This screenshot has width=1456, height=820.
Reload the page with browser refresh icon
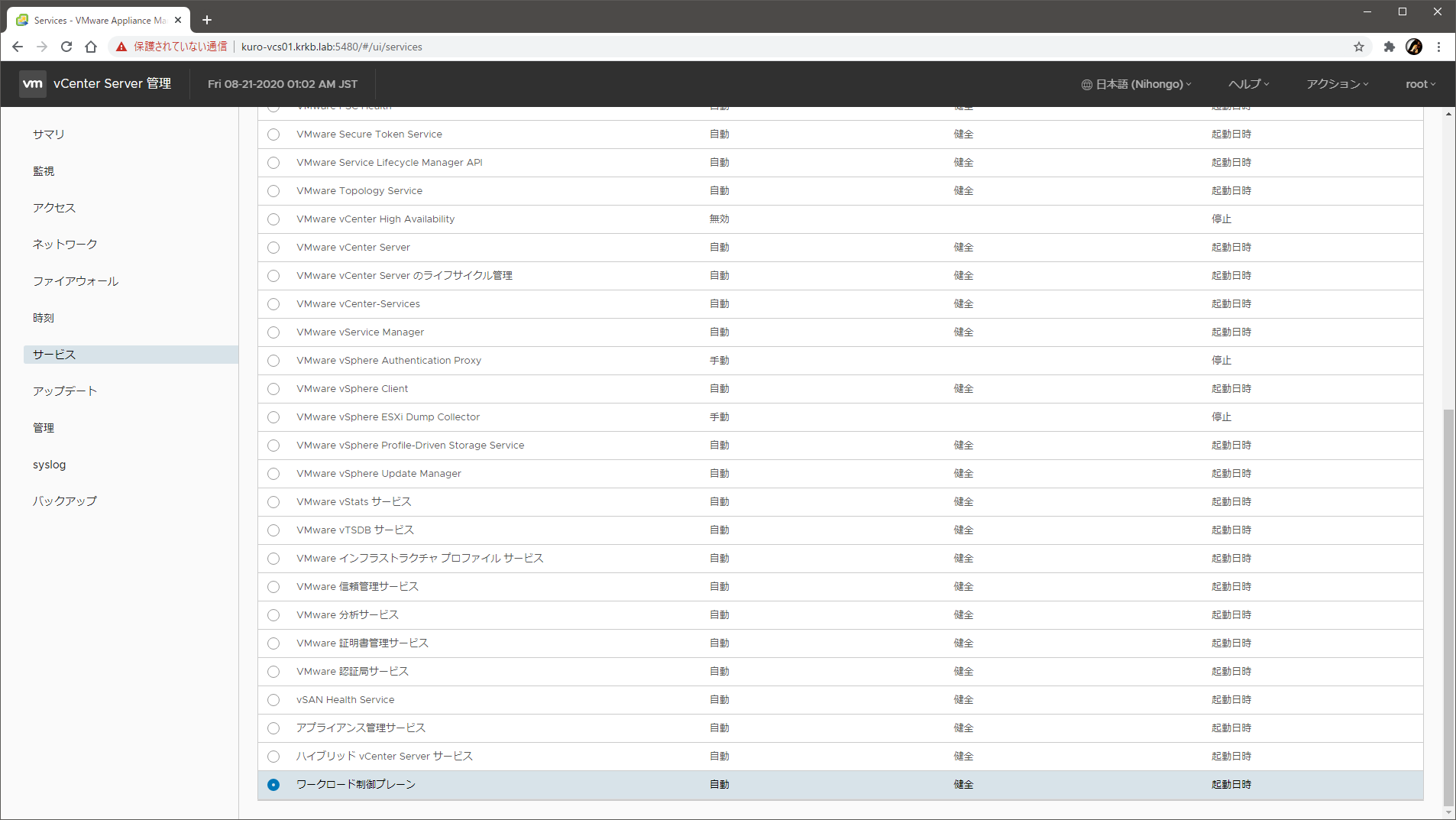pyautogui.click(x=66, y=47)
